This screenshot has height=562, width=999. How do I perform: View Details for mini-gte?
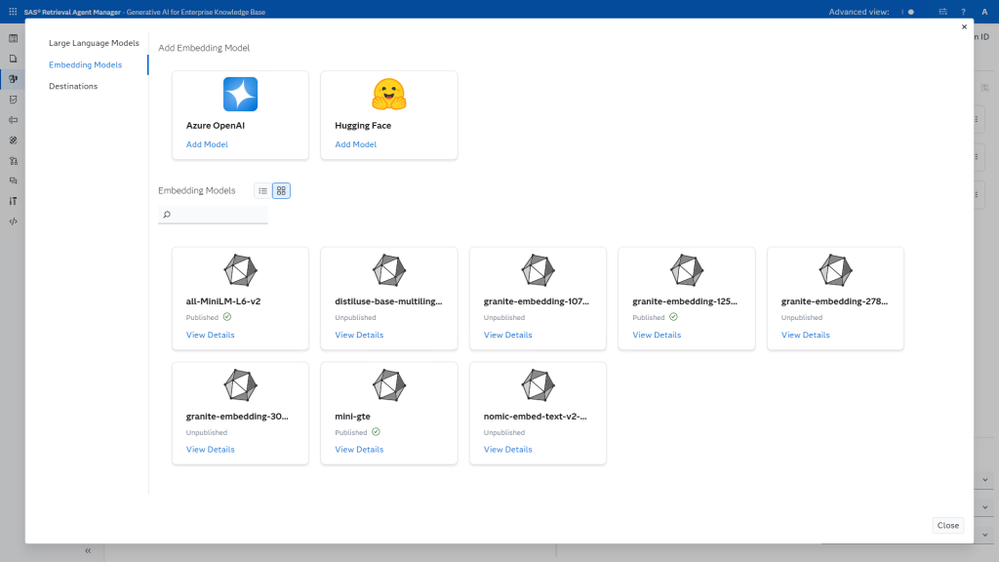(x=359, y=449)
